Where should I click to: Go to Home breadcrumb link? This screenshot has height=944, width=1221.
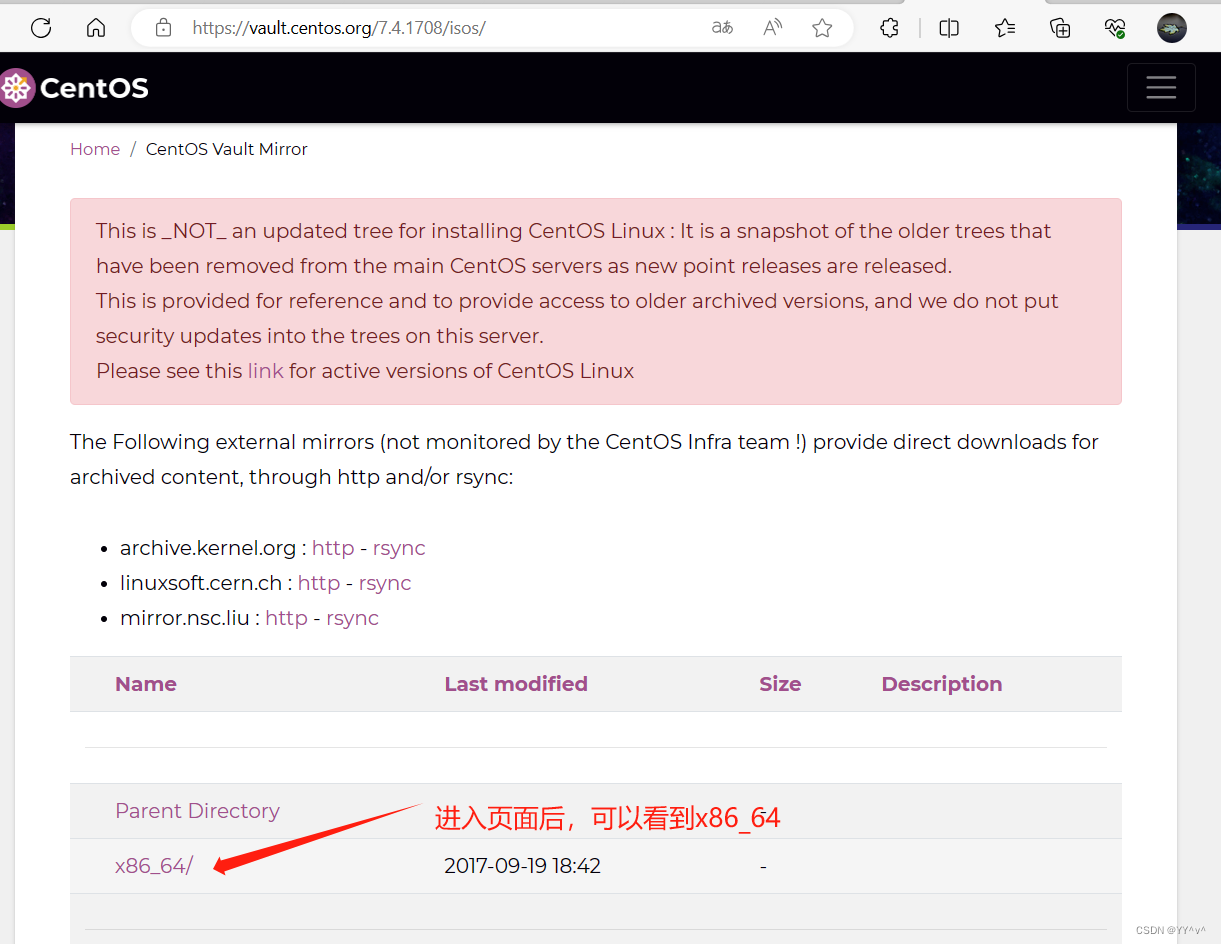tap(95, 149)
